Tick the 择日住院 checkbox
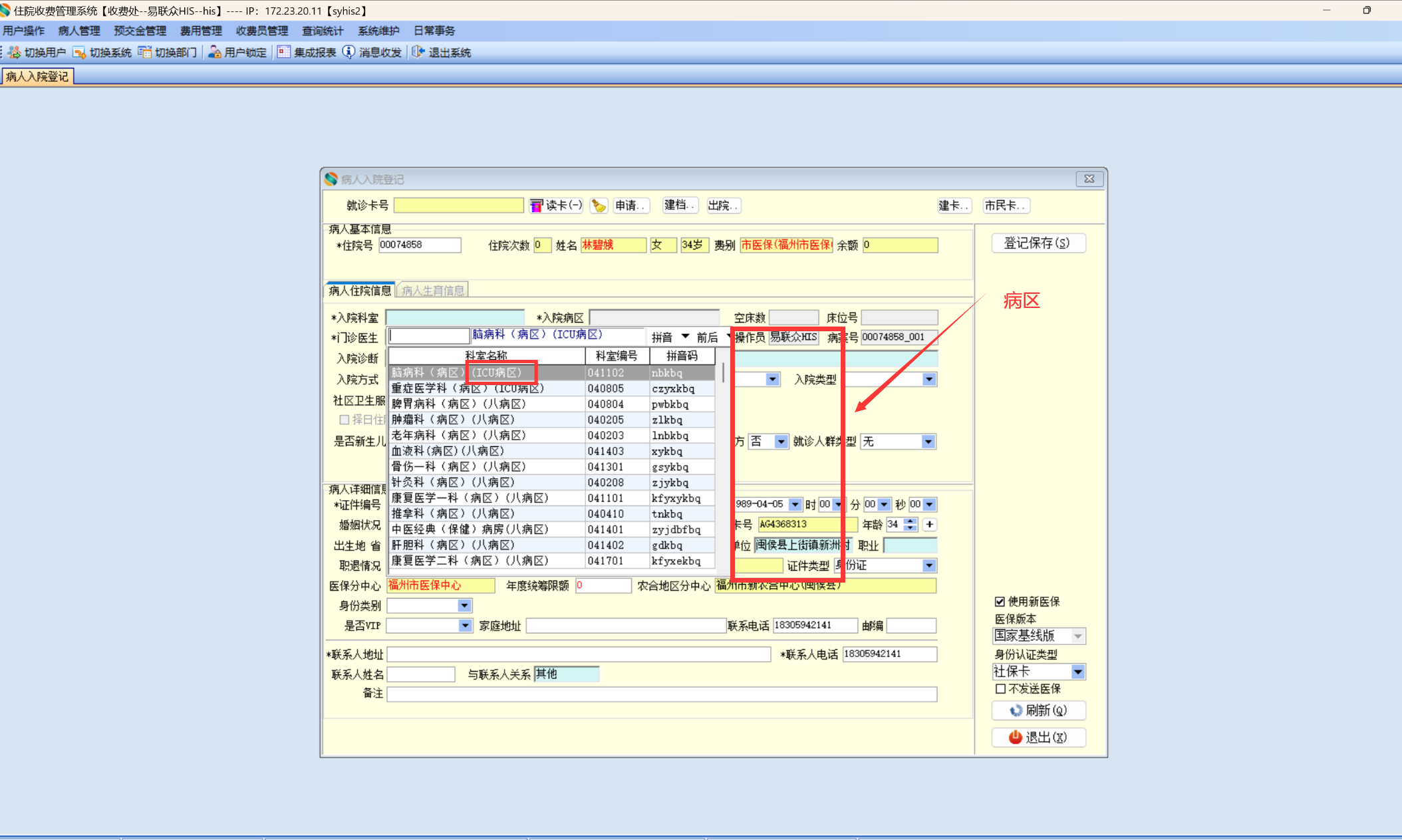This screenshot has width=1402, height=840. 345,420
